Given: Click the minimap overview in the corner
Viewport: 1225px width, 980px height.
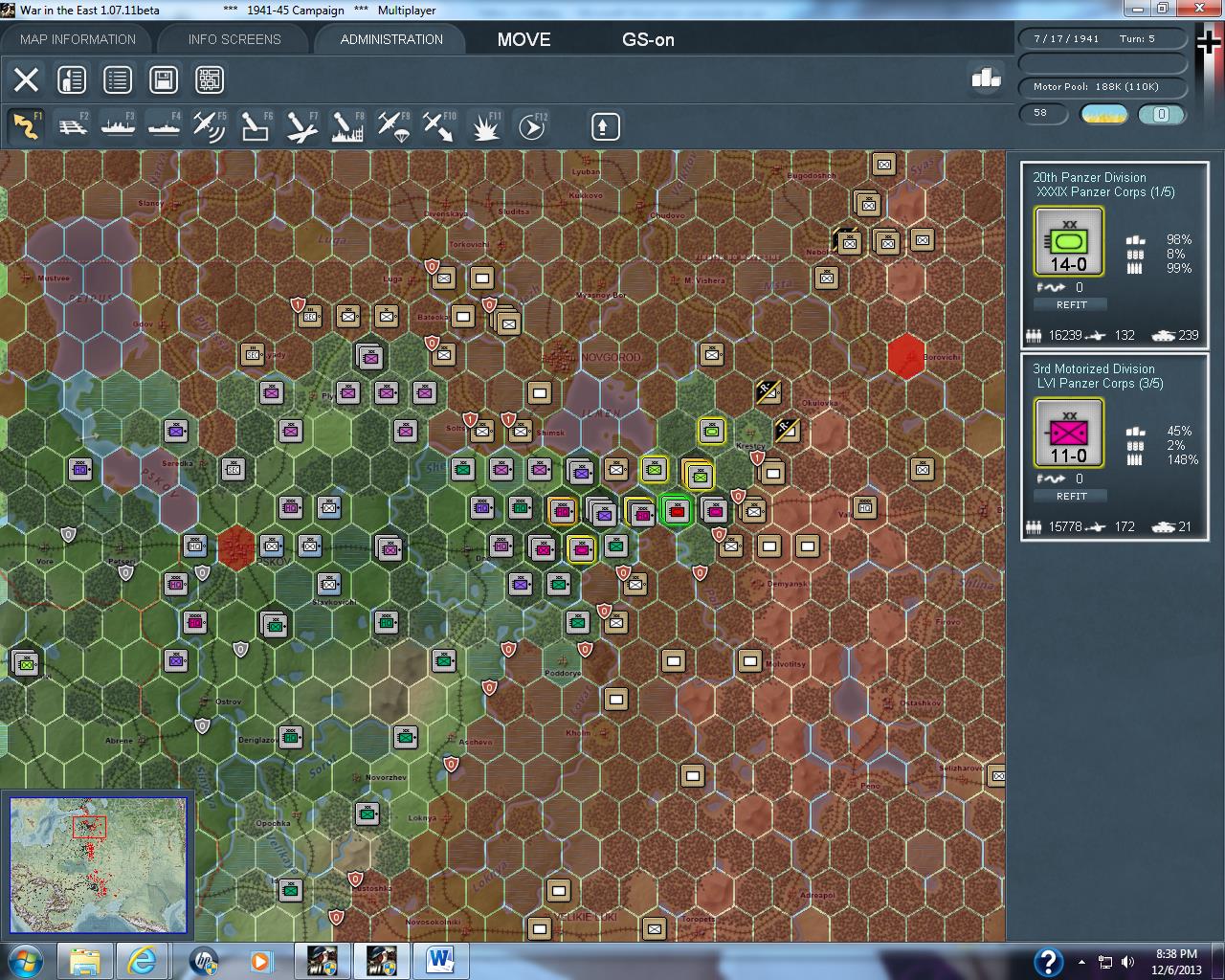Looking at the screenshot, I should [99, 865].
